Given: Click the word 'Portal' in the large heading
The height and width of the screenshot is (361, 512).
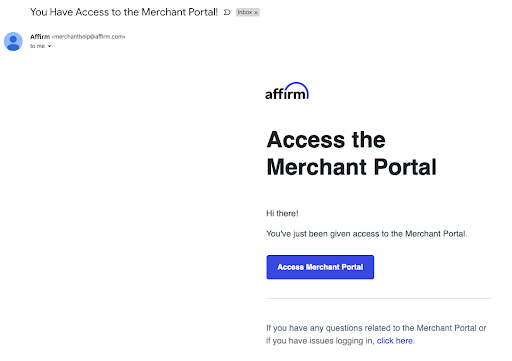Looking at the screenshot, I should tap(405, 167).
